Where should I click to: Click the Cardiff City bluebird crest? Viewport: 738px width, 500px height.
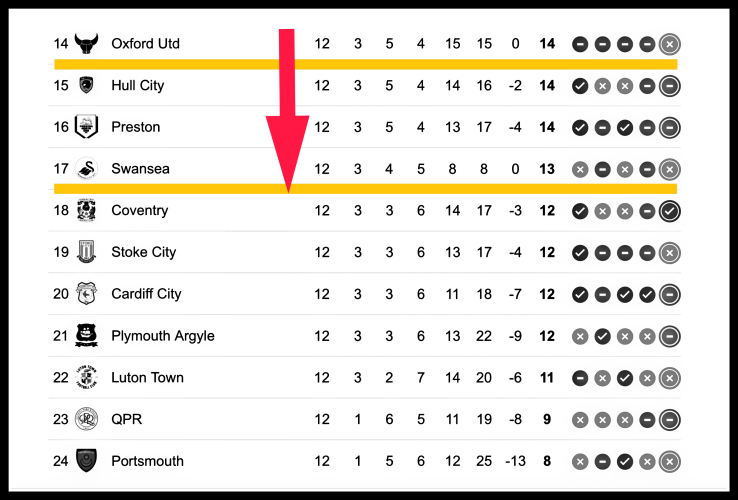point(87,294)
